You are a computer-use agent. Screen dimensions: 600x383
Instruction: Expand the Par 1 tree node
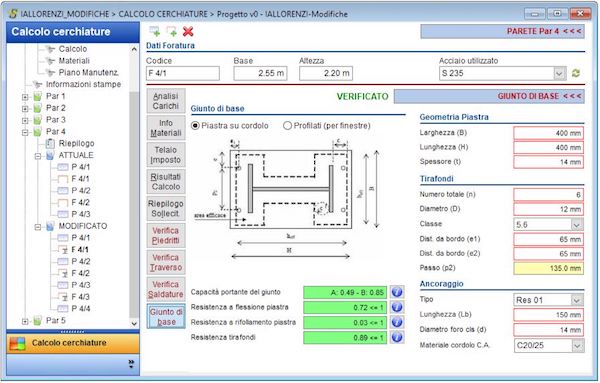pyautogui.click(x=25, y=97)
